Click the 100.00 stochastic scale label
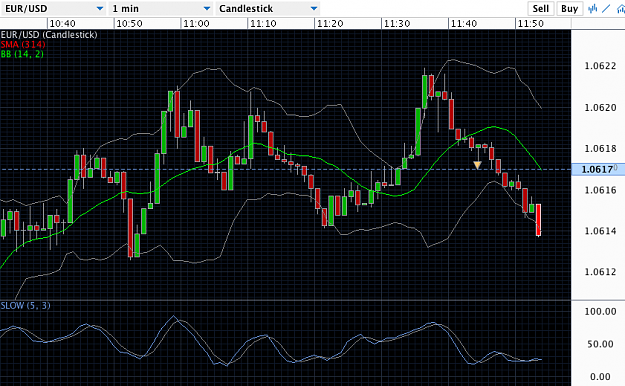The width and height of the screenshot is (625, 386). click(x=600, y=311)
